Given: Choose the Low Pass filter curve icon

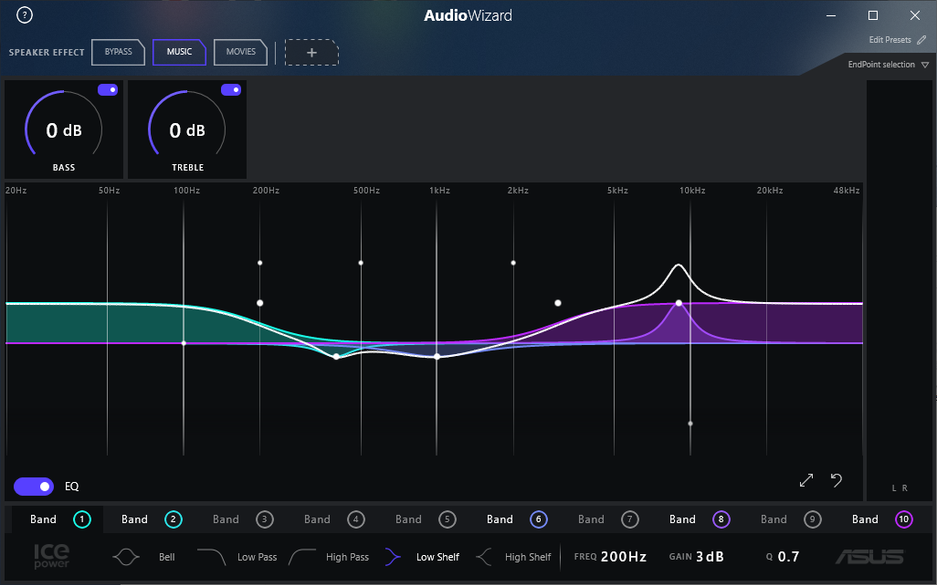Looking at the screenshot, I should tap(211, 557).
